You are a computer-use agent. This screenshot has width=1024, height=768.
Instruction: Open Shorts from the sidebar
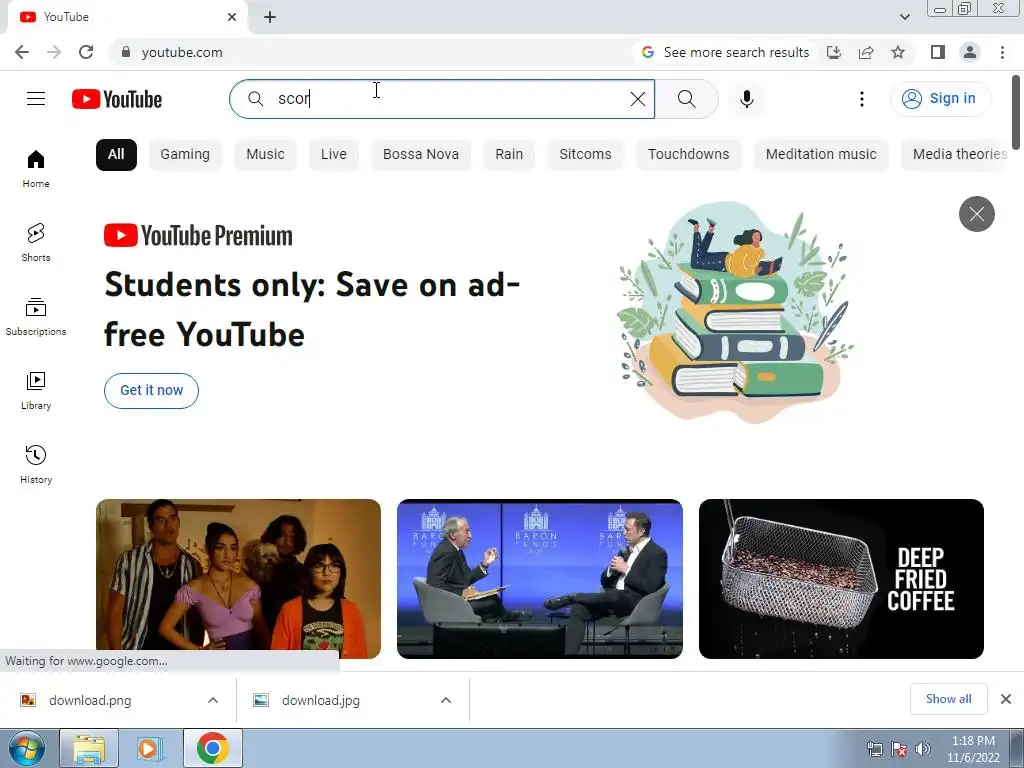click(x=36, y=242)
